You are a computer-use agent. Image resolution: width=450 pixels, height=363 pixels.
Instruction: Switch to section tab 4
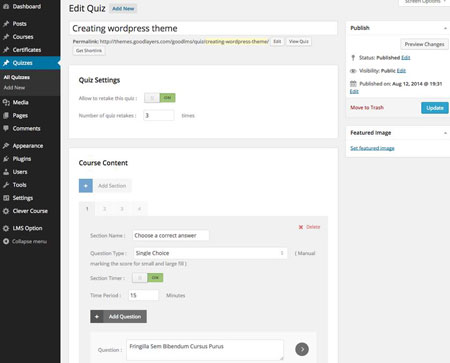[x=139, y=209]
